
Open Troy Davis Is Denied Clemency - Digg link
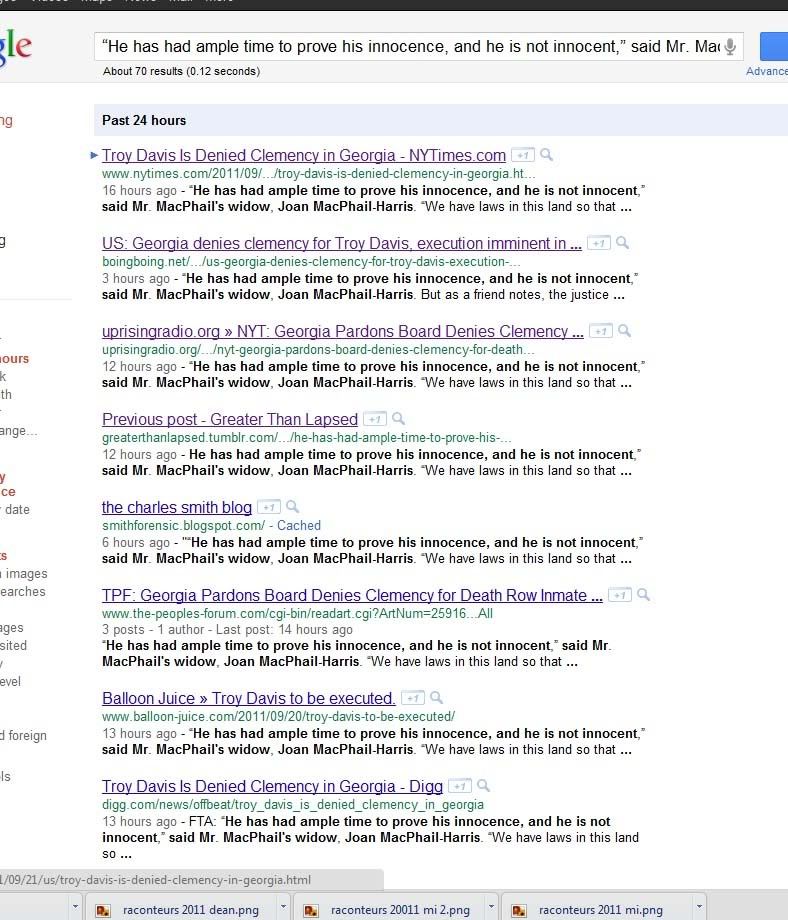[272, 786]
